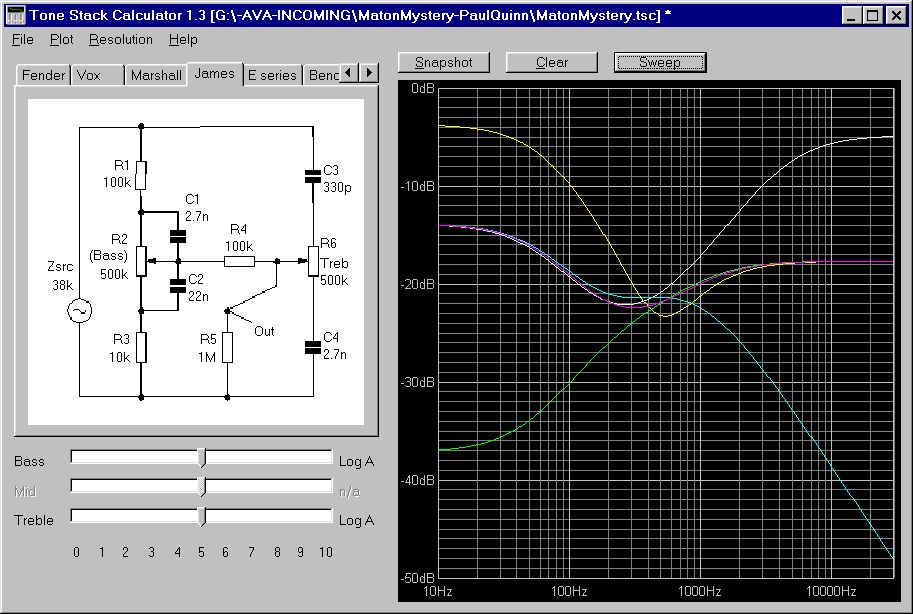Viewport: 913px width, 614px height.
Task: Click the R2 Bass potentiometer in schematic
Action: (x=141, y=262)
